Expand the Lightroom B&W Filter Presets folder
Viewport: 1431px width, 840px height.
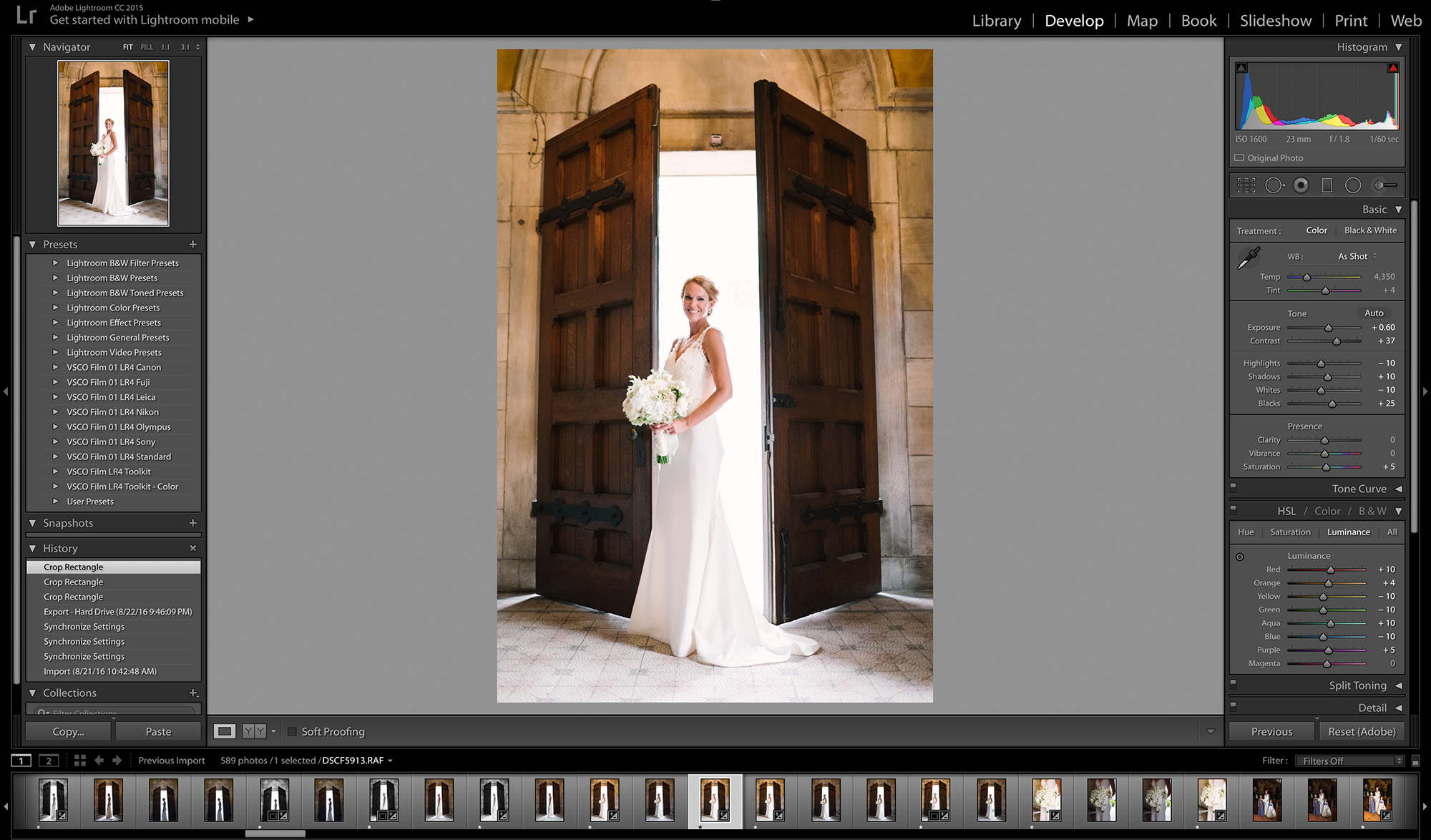tap(55, 263)
